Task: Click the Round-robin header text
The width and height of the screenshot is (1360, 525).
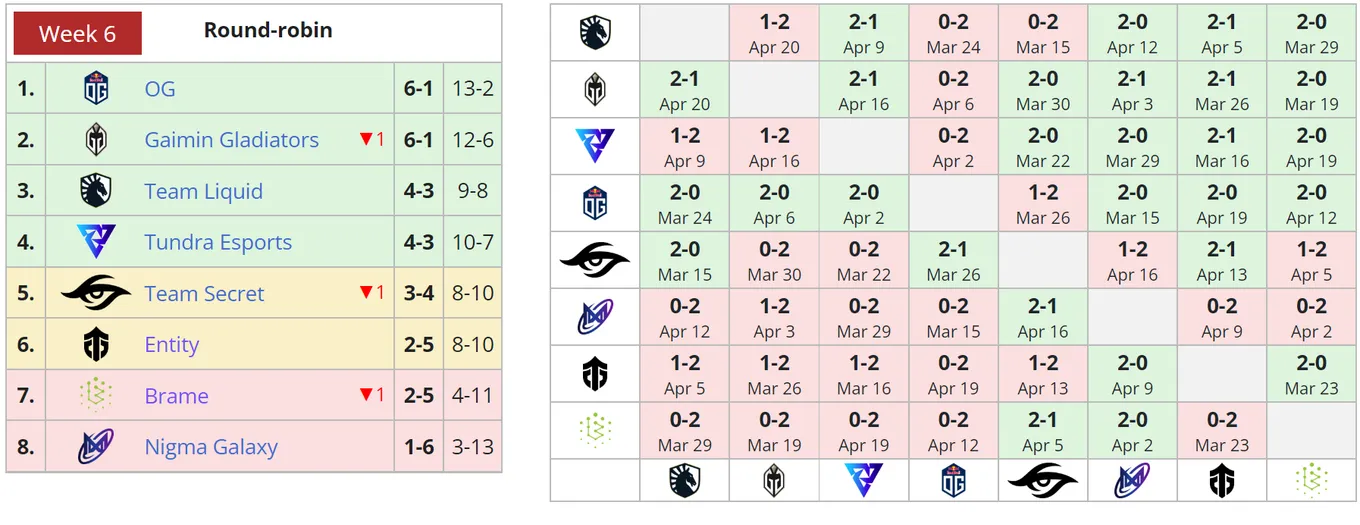Action: (268, 30)
